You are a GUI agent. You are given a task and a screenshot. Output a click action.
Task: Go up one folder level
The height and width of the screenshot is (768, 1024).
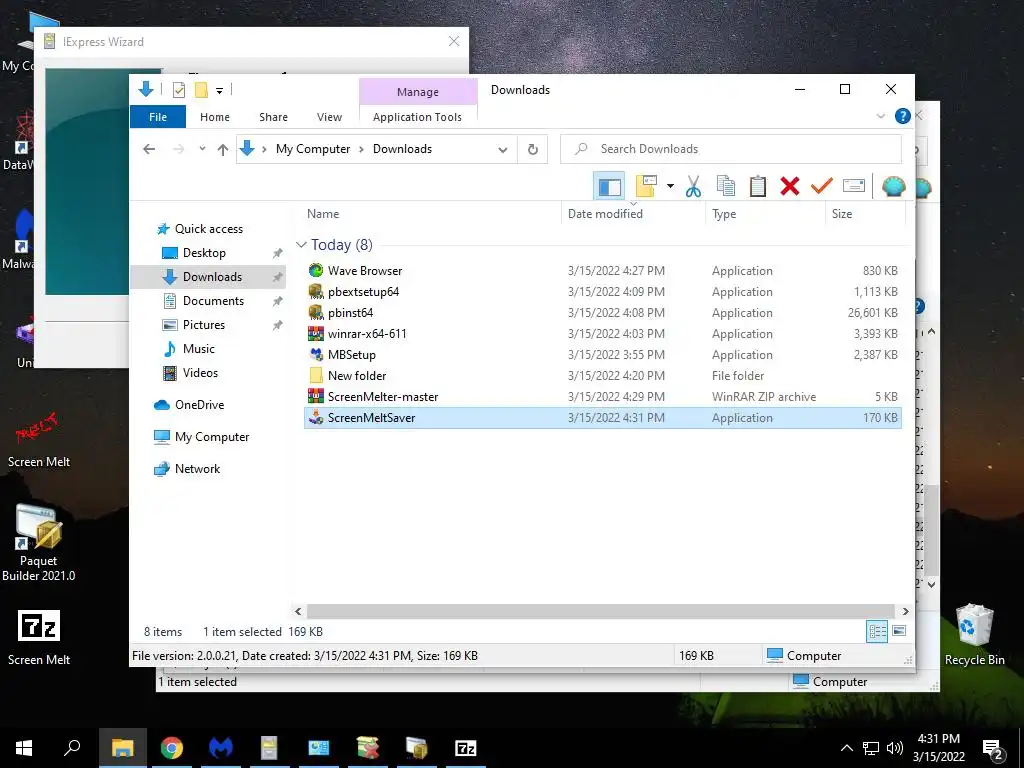(x=223, y=150)
